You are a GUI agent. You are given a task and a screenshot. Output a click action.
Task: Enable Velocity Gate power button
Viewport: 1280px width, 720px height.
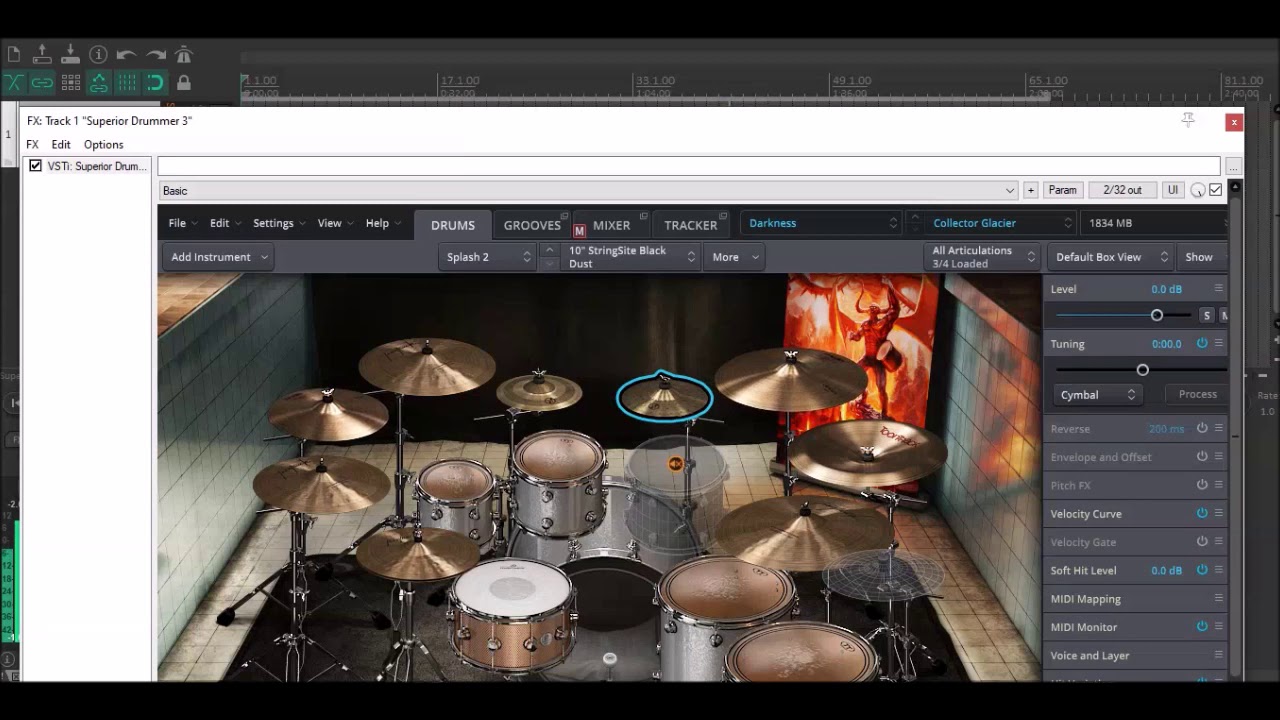(1202, 541)
